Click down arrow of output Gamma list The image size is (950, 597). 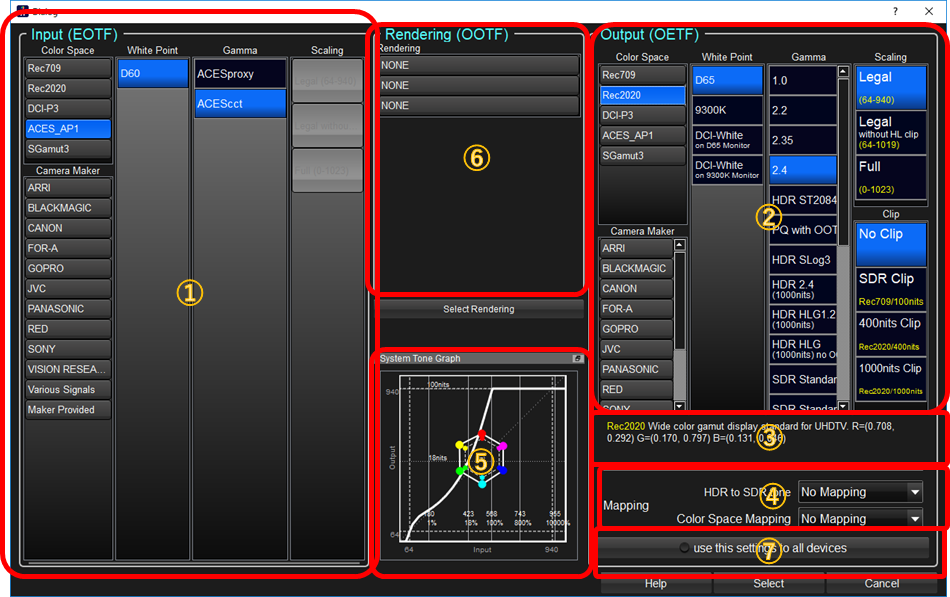coord(843,405)
